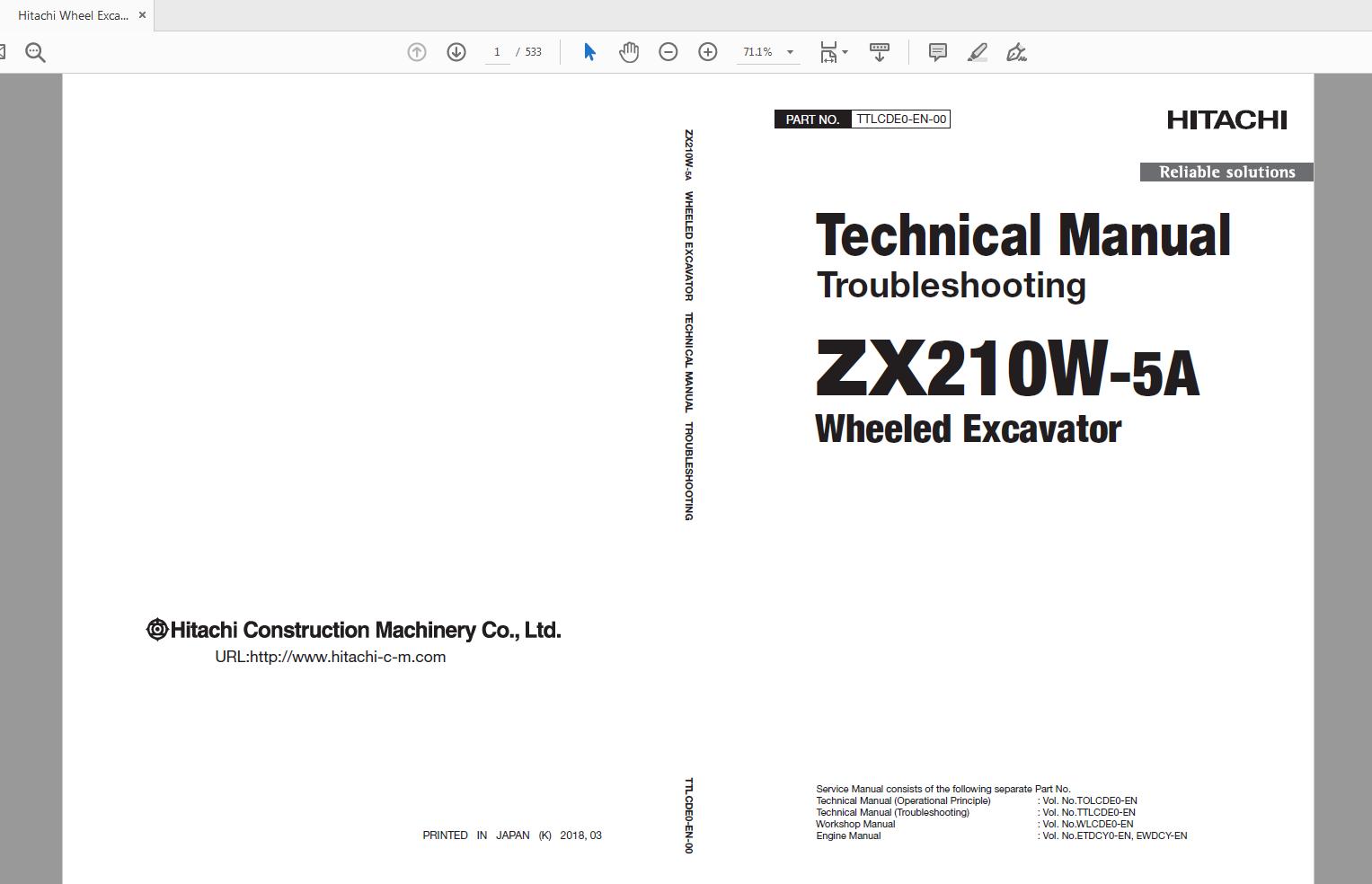
Task: Open the Add Comment tool
Action: pos(936,51)
